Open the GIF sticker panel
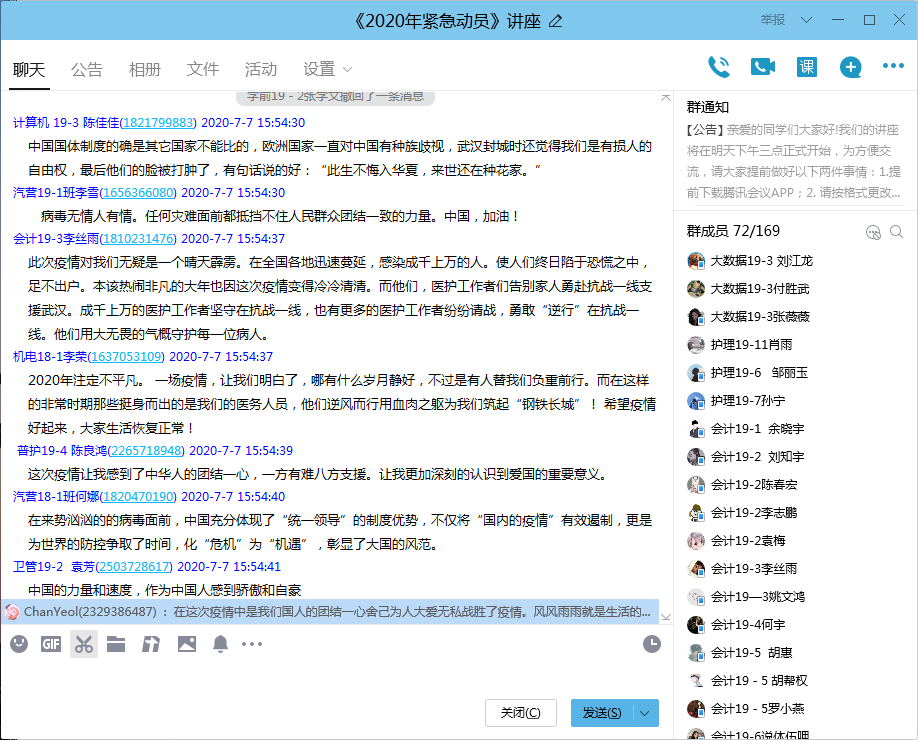Image resolution: width=918 pixels, height=740 pixels. (50, 644)
